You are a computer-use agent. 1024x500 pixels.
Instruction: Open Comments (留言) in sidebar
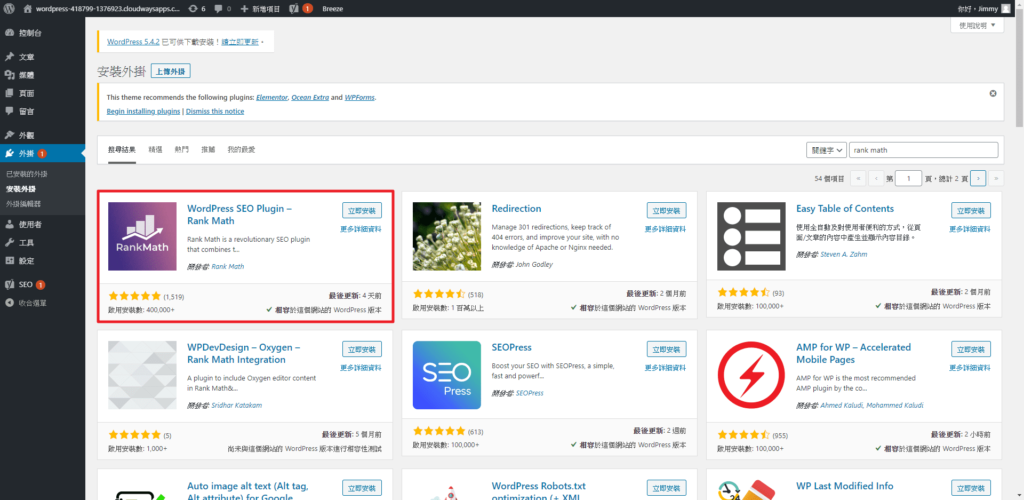click(42, 112)
